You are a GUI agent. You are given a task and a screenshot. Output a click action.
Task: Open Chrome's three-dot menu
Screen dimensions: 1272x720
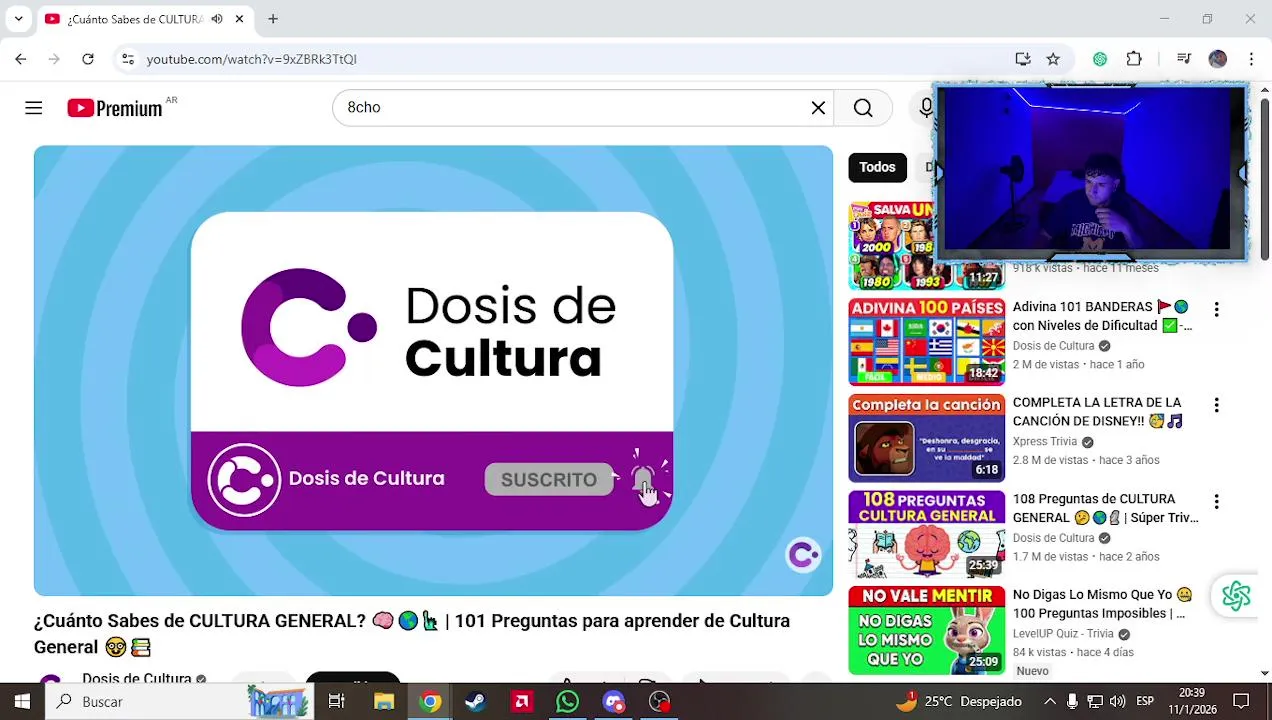[x=1251, y=59]
